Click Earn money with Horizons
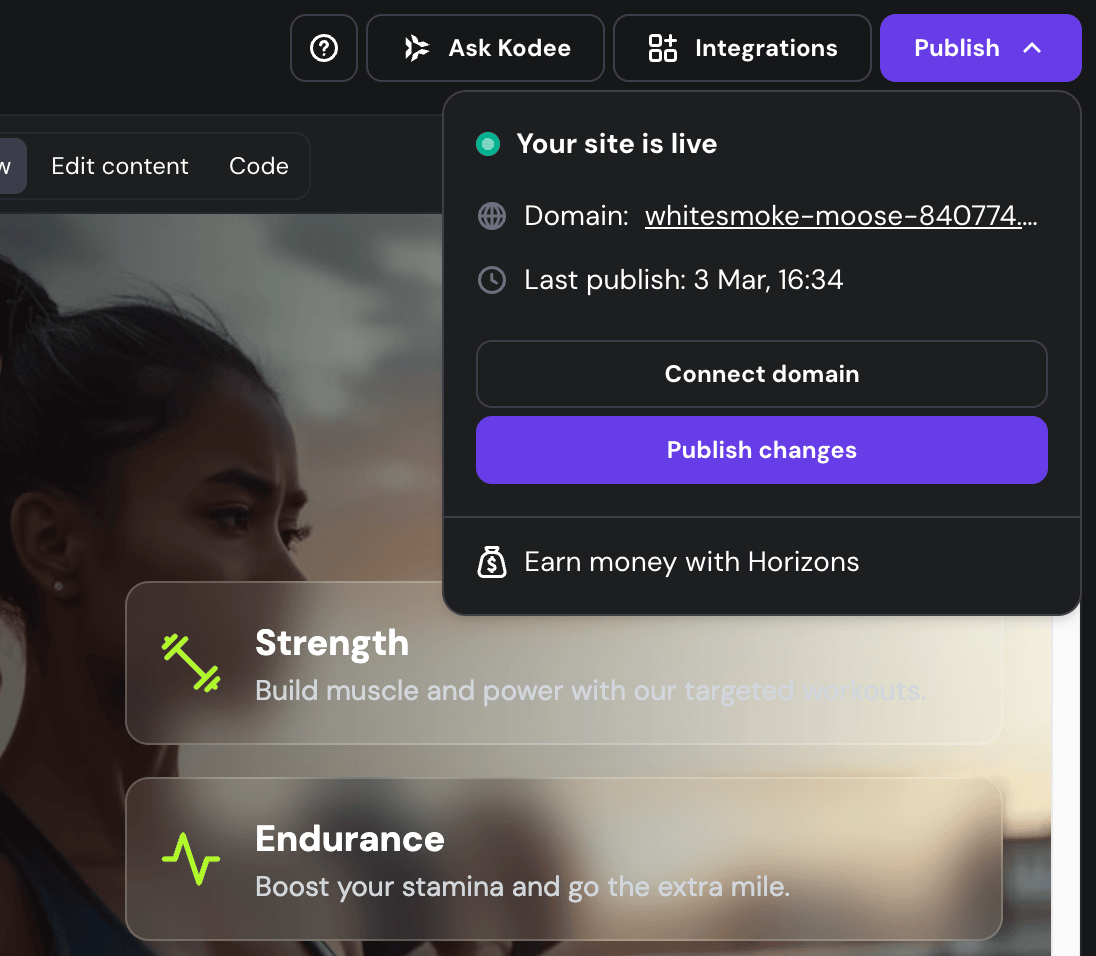Image resolution: width=1096 pixels, height=956 pixels. (691, 562)
